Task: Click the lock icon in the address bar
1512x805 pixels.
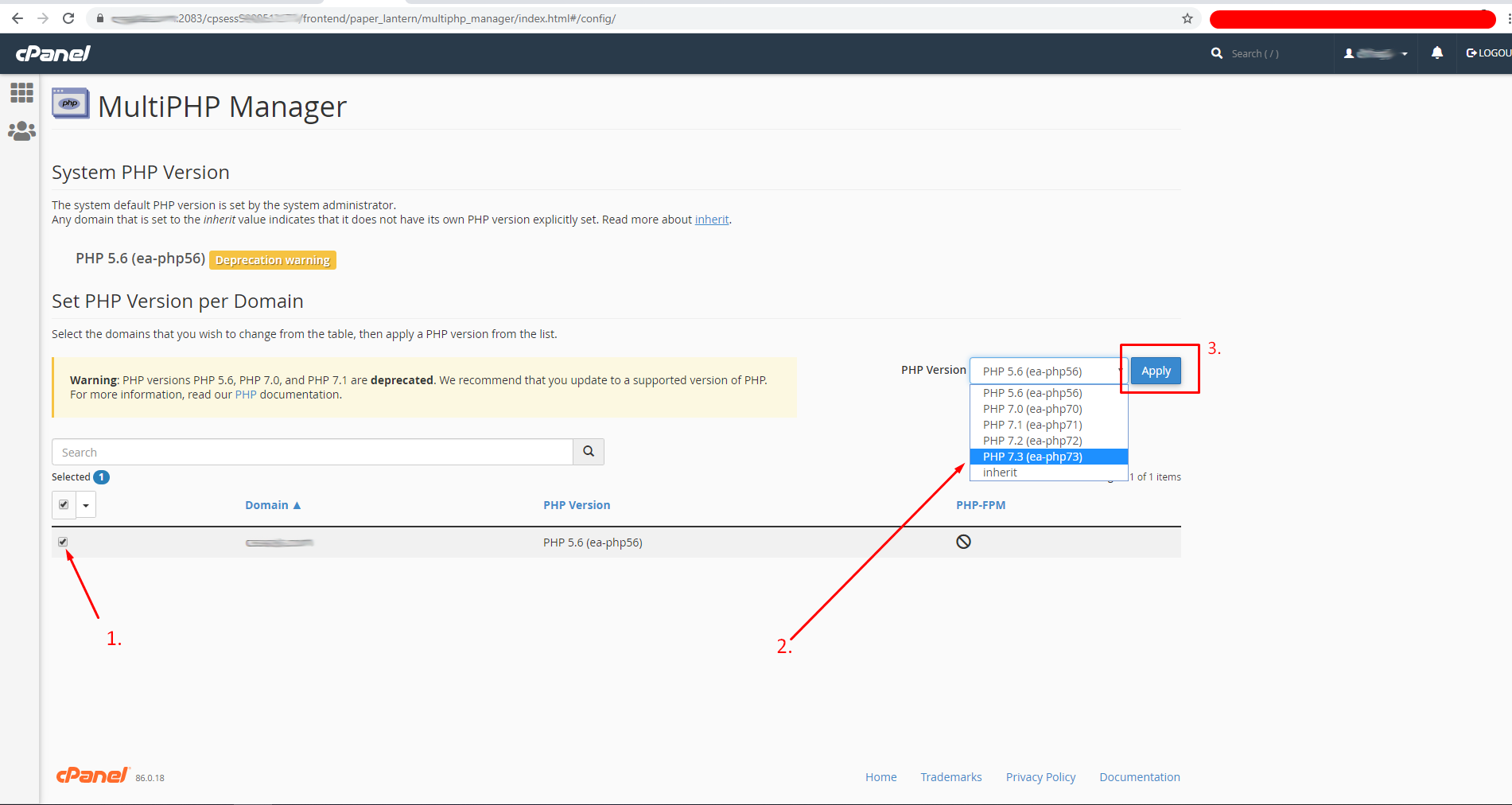Action: (x=100, y=18)
